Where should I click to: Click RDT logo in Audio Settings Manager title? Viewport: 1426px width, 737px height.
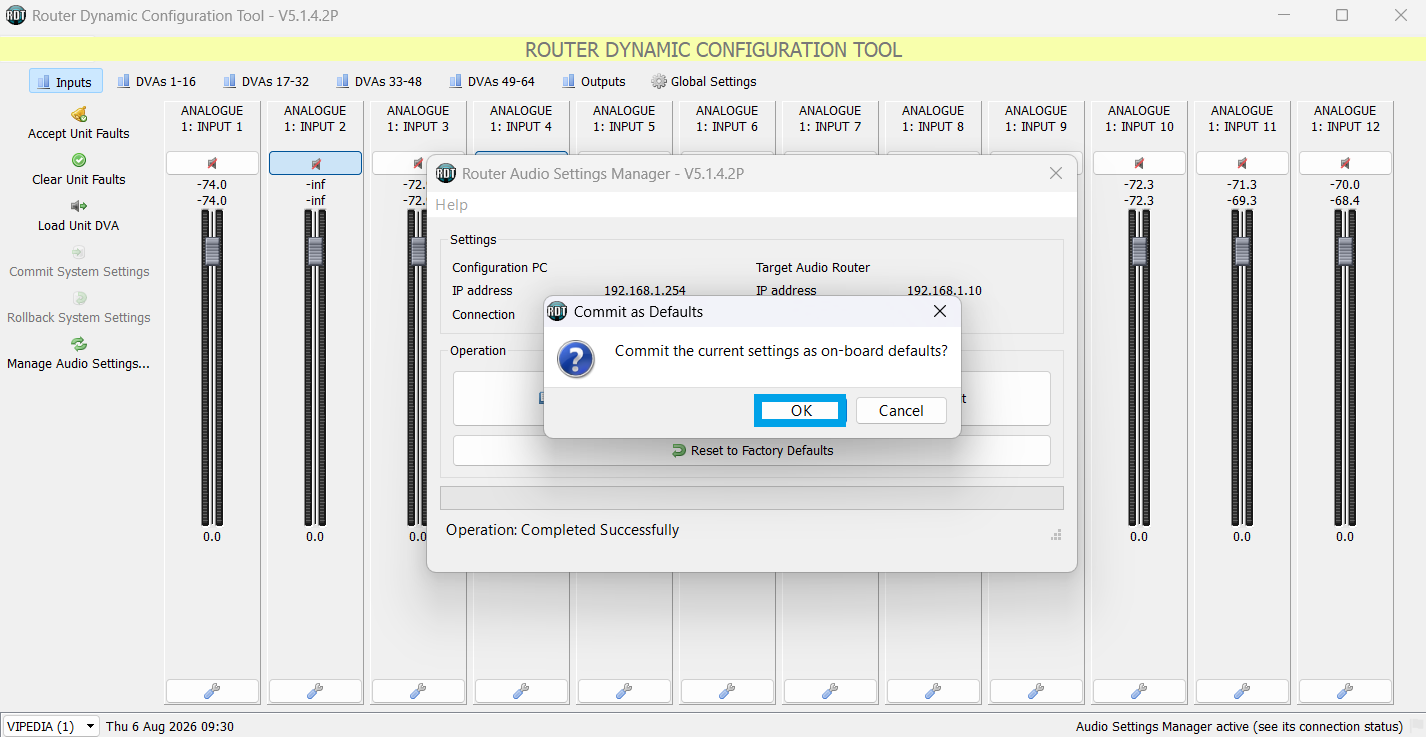click(x=446, y=173)
